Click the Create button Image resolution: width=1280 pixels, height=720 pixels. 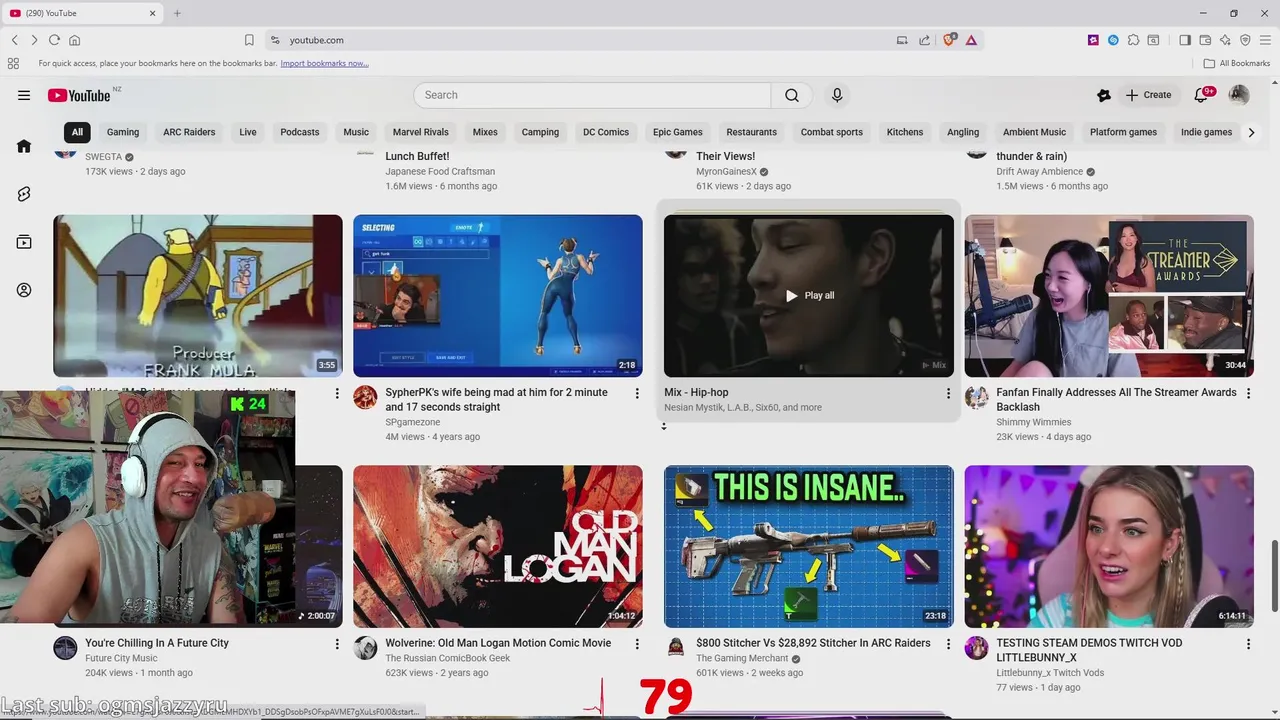pos(1148,95)
